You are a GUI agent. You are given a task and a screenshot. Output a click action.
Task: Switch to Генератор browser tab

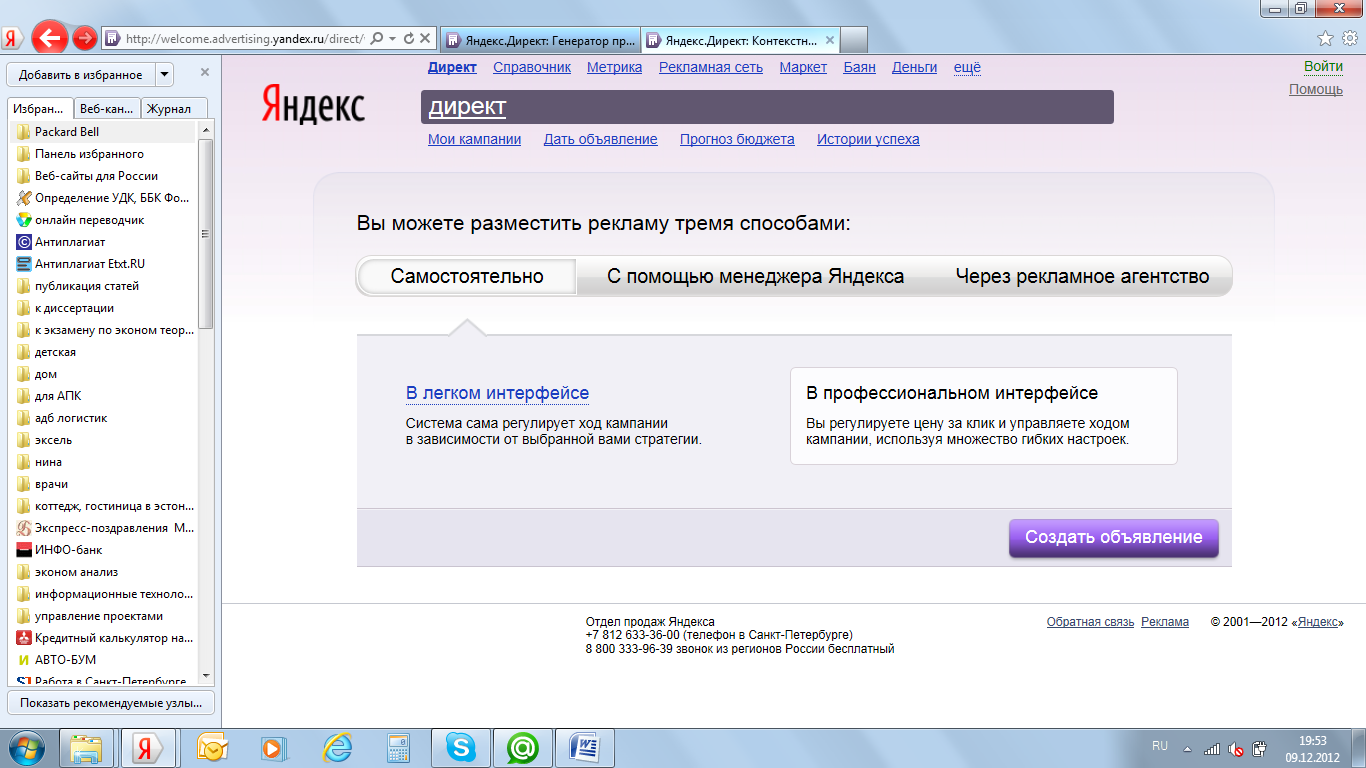click(541, 40)
